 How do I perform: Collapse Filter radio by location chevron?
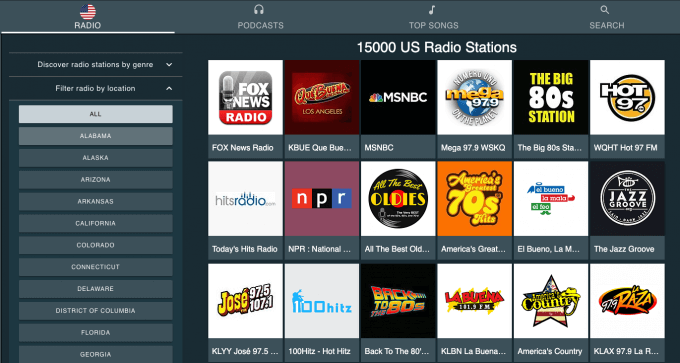169,88
